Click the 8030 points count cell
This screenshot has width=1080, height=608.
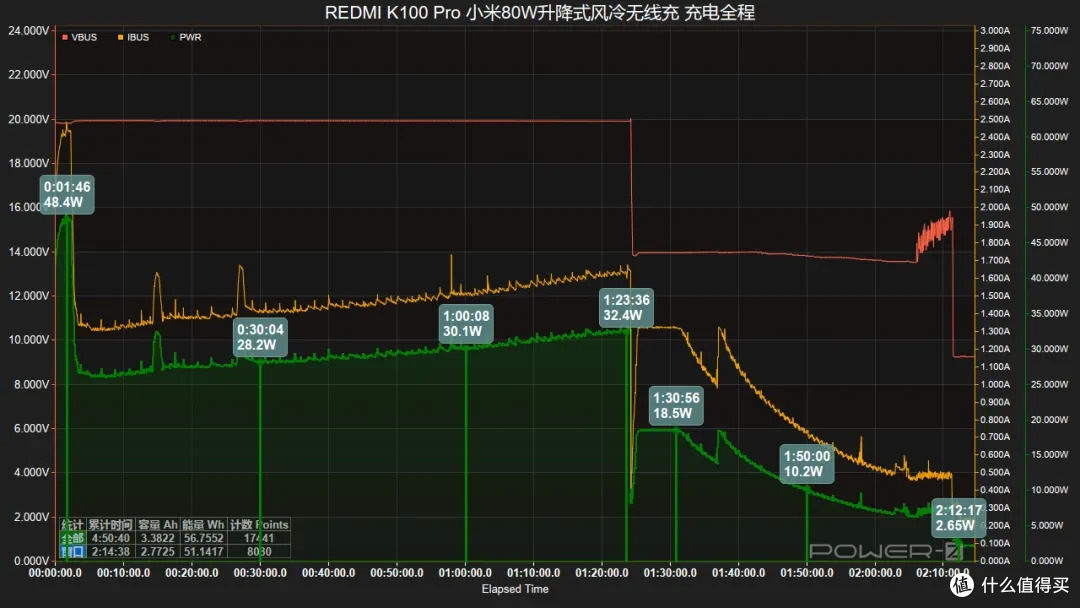tap(259, 551)
